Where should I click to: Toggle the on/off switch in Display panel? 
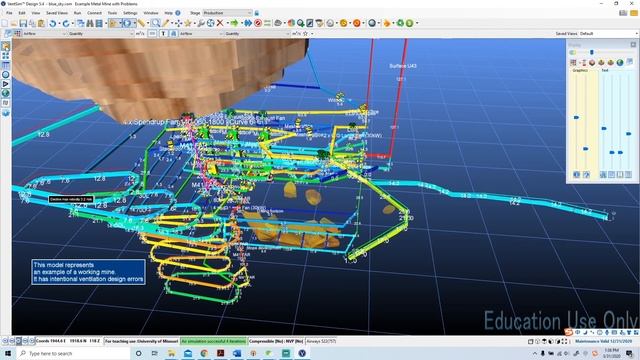[x=572, y=52]
